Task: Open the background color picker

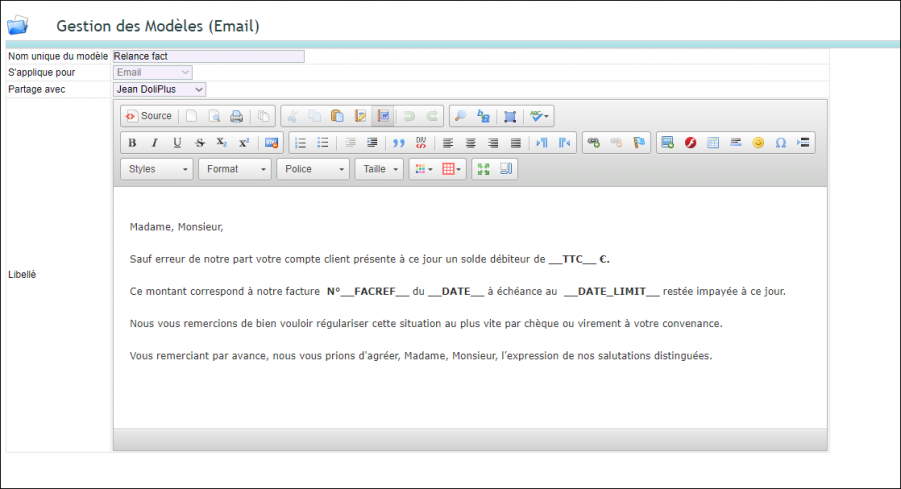Action: (451, 169)
